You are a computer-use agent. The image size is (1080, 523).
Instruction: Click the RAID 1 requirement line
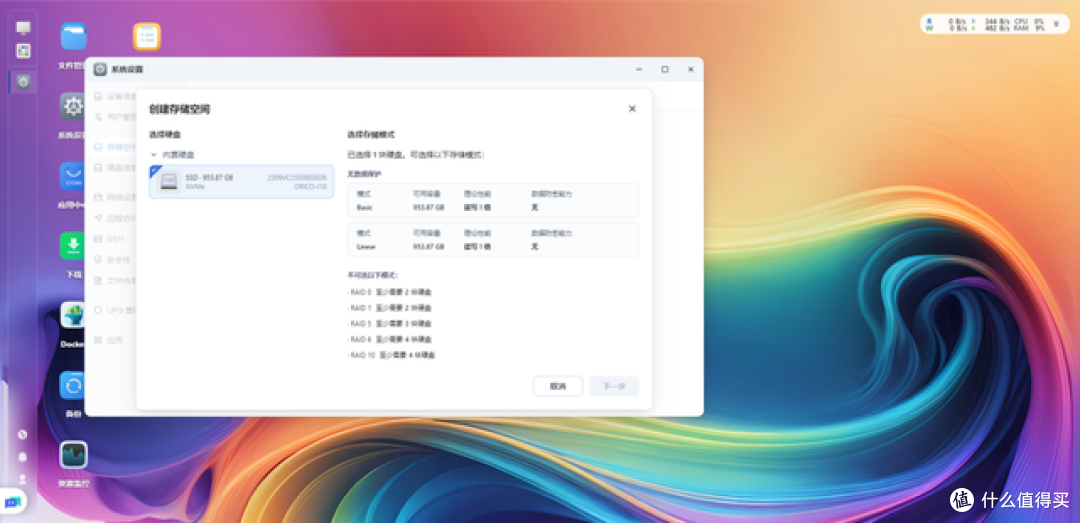pyautogui.click(x=390, y=308)
